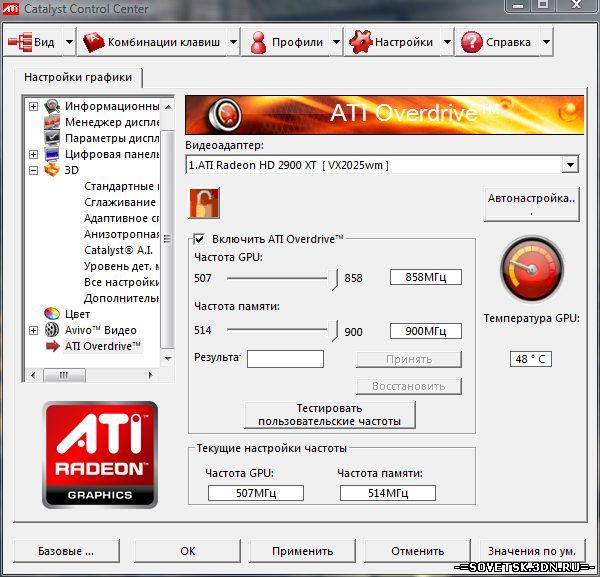
Task: Click the Отменить button
Action: (417, 551)
